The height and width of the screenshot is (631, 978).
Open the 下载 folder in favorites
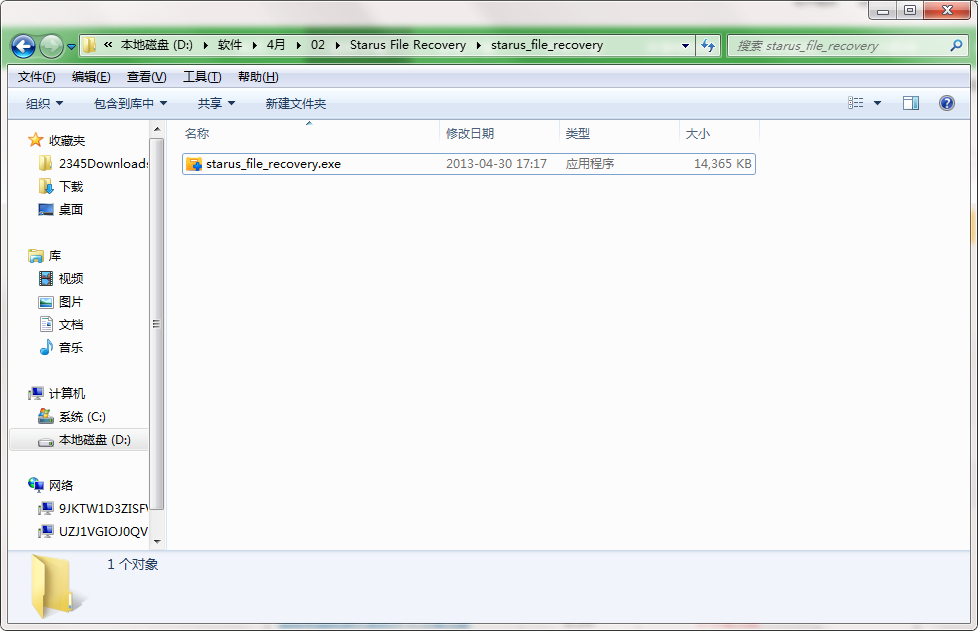click(x=70, y=187)
